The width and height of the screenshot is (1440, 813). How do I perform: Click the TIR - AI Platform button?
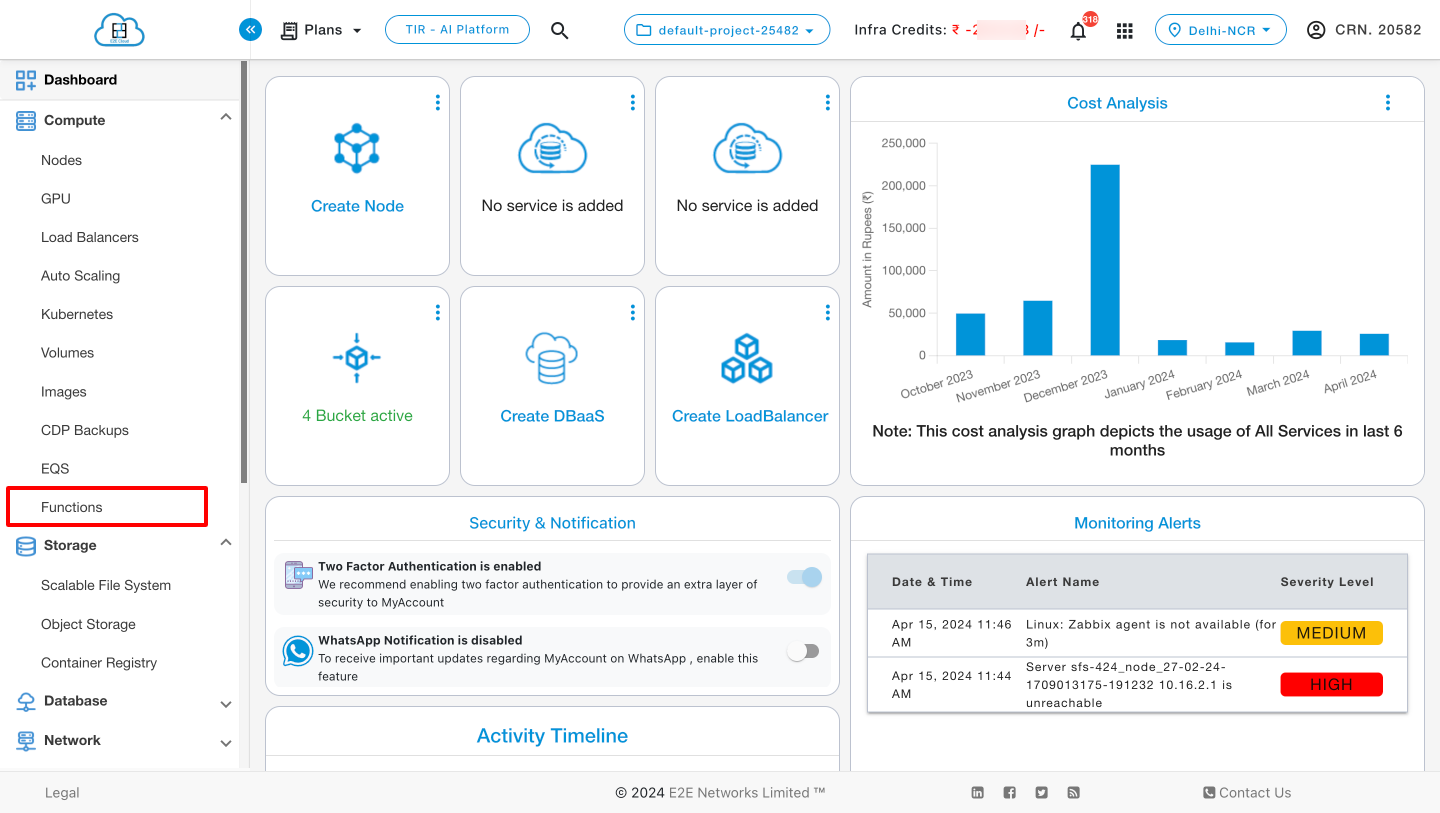457,29
